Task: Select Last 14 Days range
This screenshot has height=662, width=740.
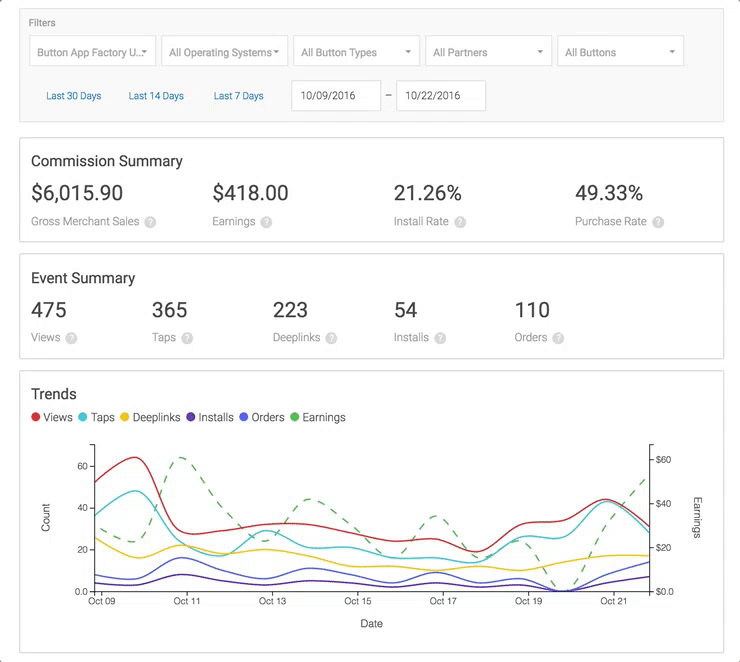Action: [156, 96]
